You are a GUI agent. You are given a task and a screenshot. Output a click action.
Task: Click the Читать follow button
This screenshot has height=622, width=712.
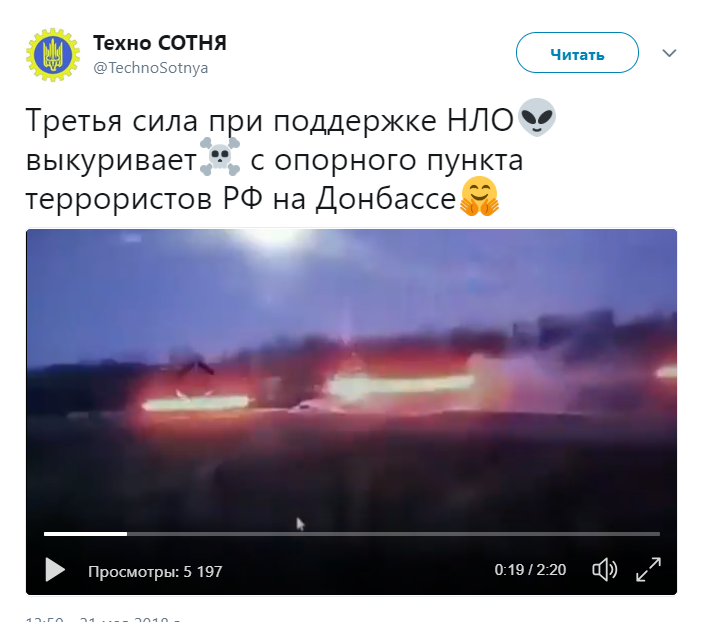577,53
